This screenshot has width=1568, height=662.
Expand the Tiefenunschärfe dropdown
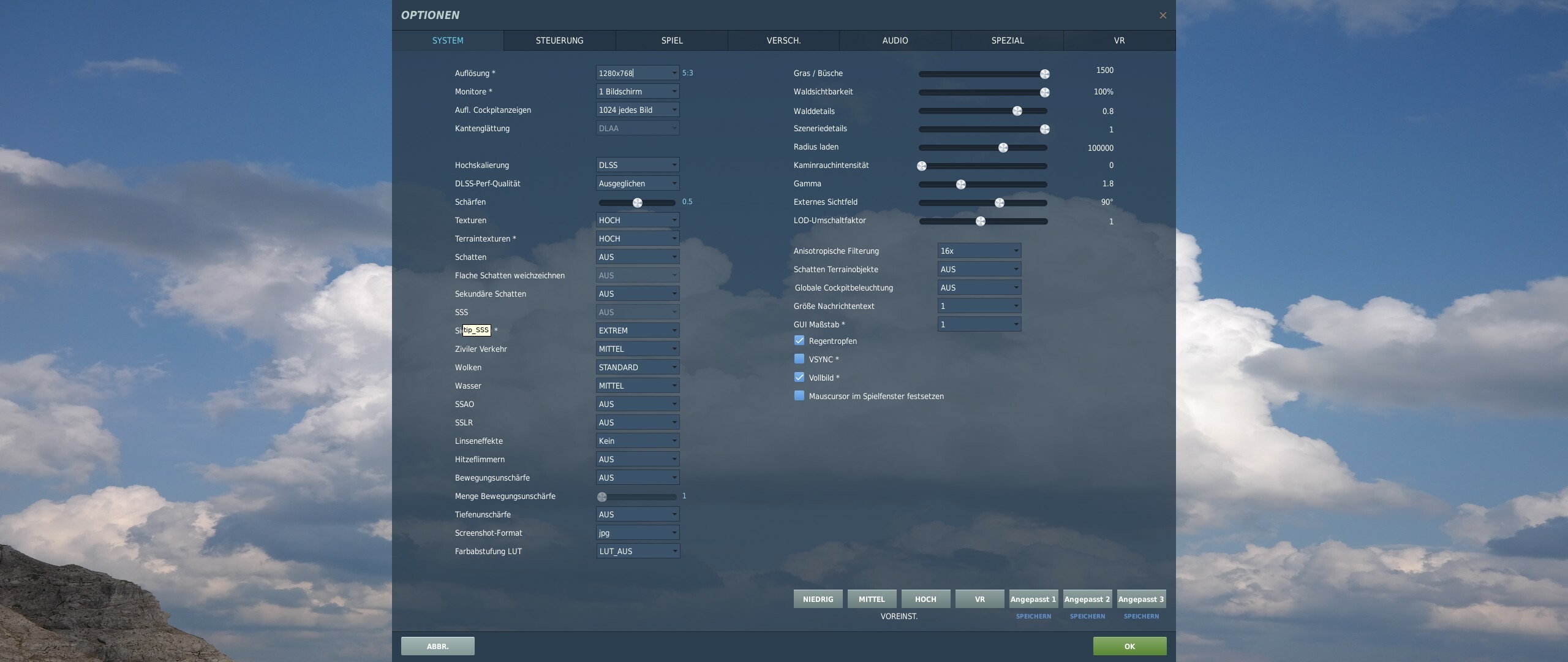[638, 514]
